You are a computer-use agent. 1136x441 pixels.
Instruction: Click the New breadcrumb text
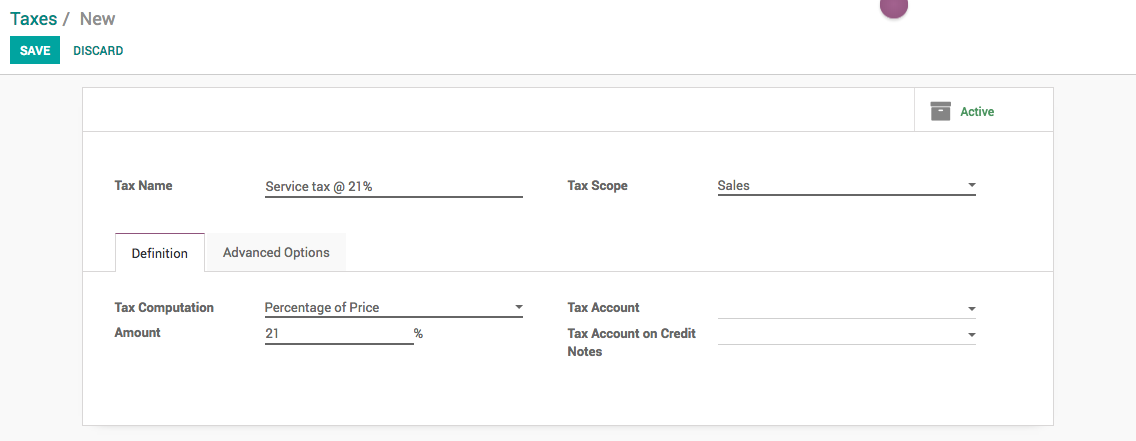[x=97, y=19]
